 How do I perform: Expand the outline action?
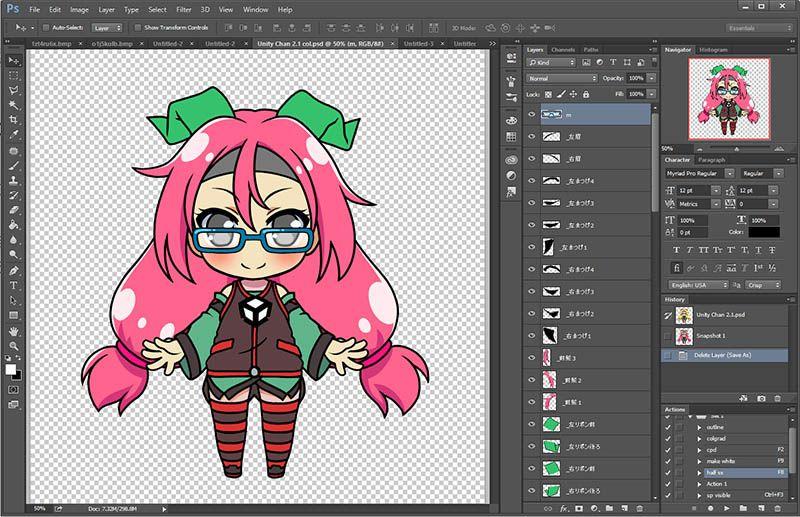click(699, 427)
